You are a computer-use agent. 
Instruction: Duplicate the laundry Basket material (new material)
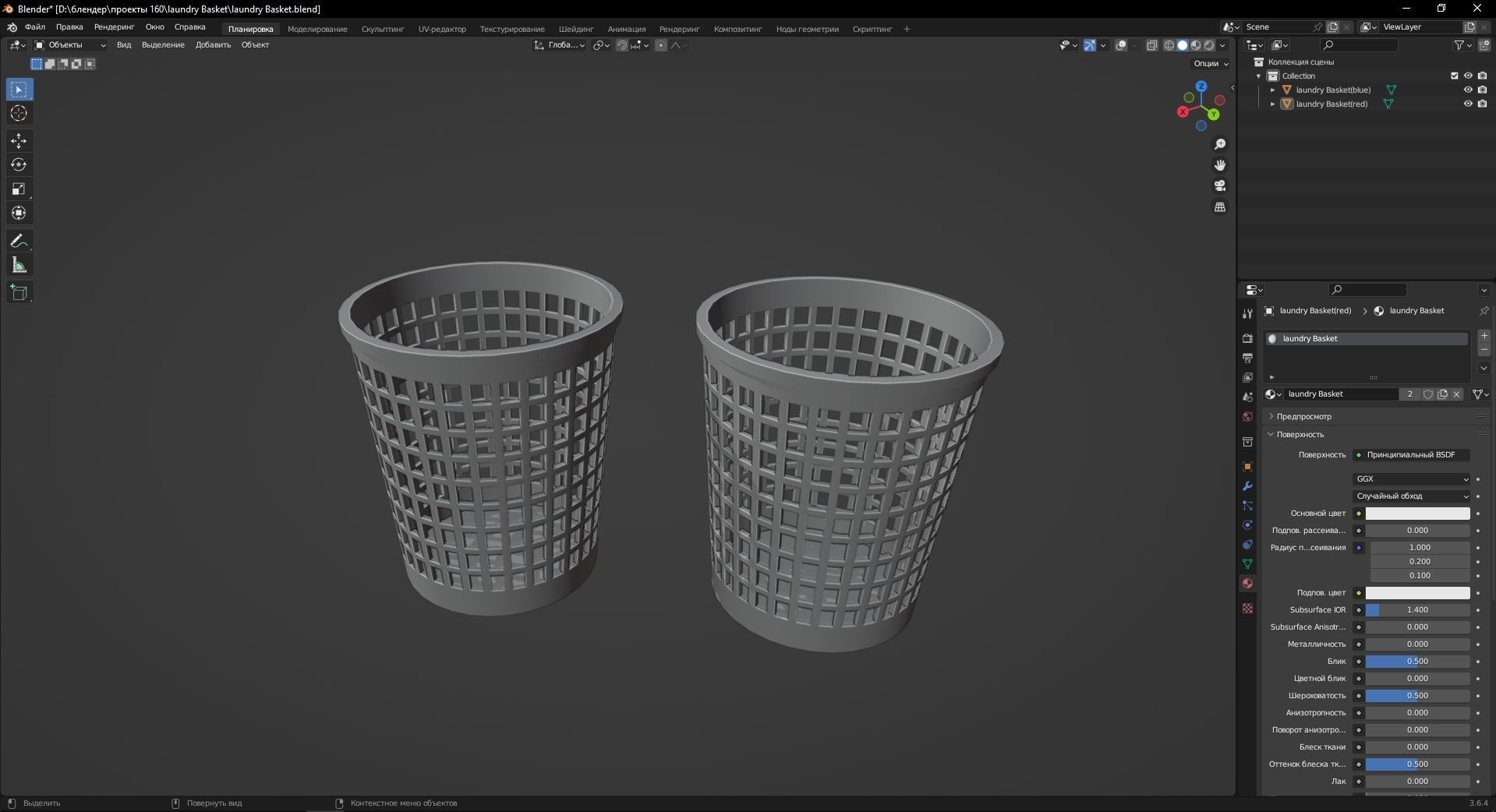click(x=1442, y=394)
